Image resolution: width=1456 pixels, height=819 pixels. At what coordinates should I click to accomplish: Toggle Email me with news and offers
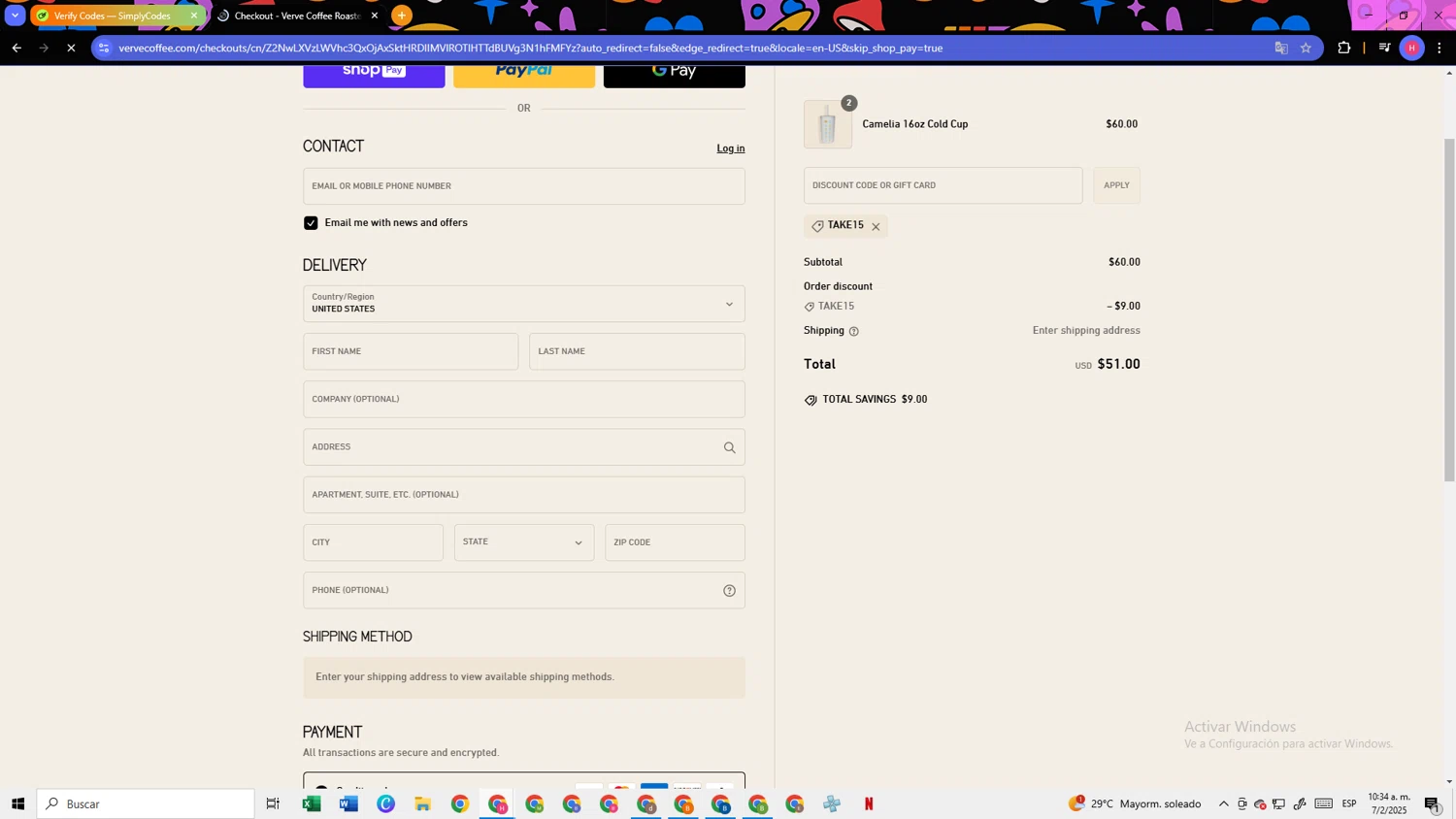311,223
